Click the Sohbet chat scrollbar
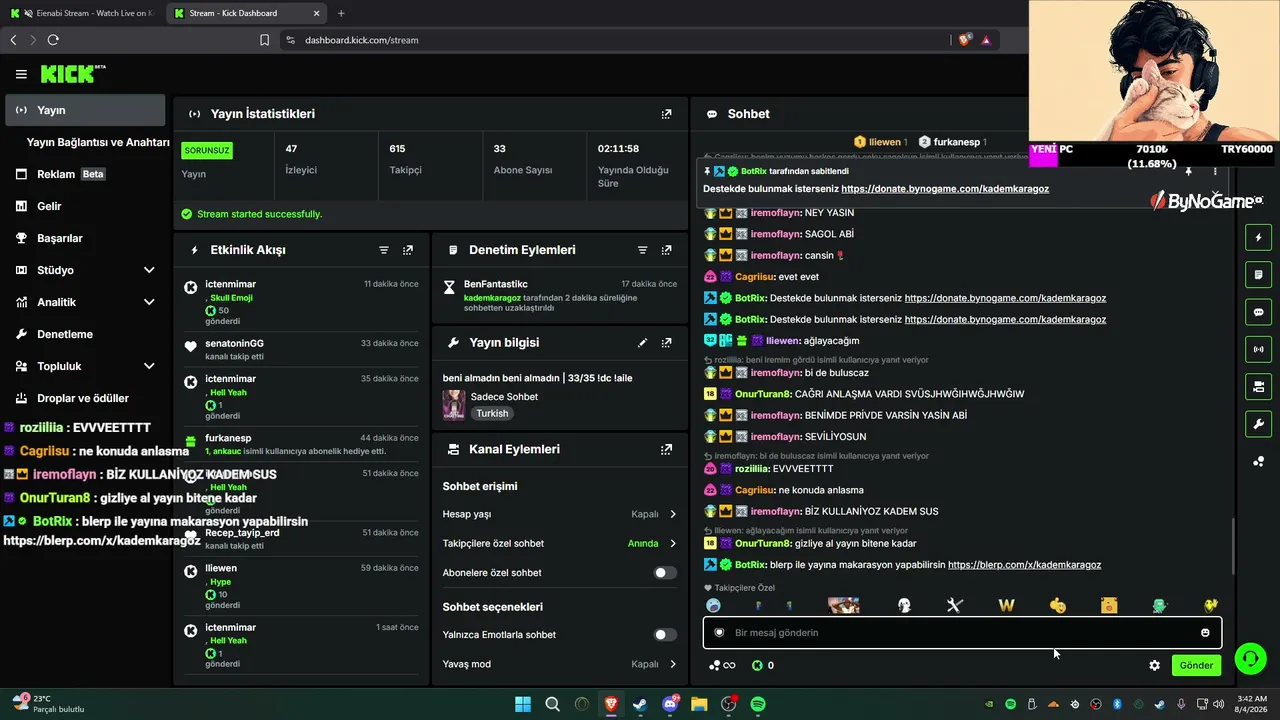 click(1233, 546)
